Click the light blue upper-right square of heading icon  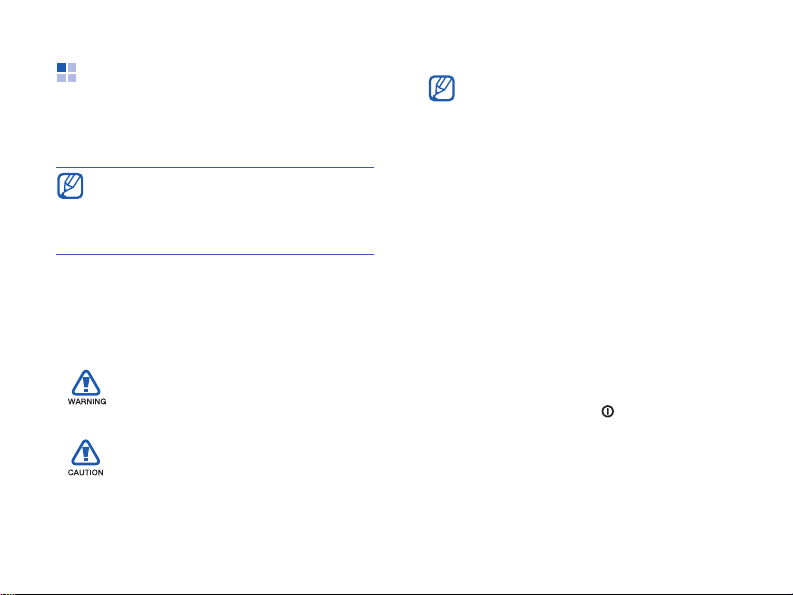[x=72, y=67]
